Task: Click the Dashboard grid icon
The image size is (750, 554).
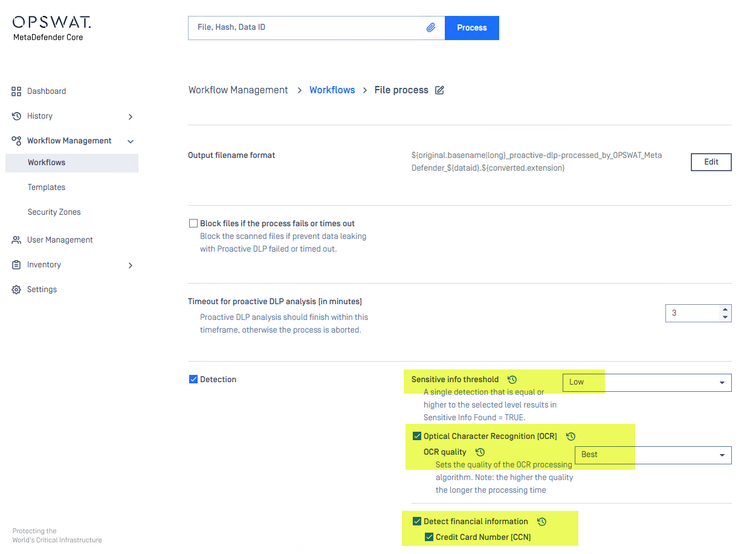Action: [x=16, y=91]
